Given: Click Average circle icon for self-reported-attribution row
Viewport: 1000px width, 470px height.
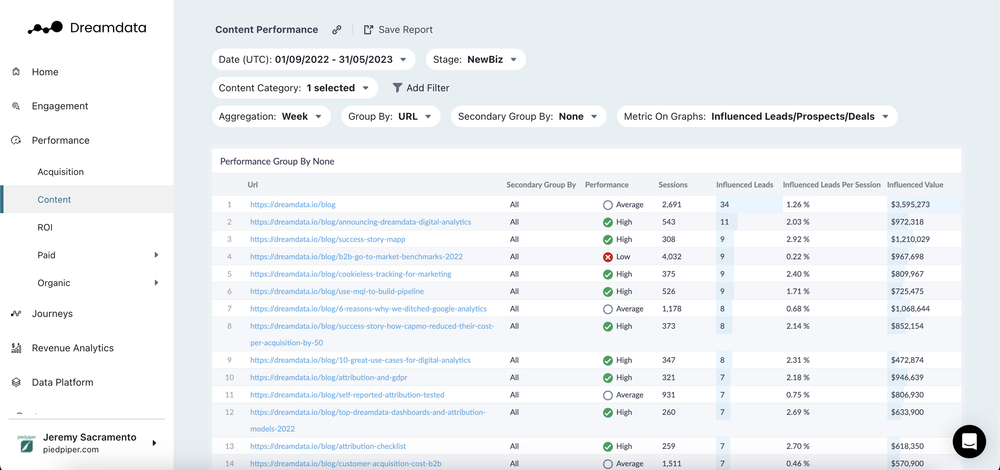Looking at the screenshot, I should coord(608,395).
